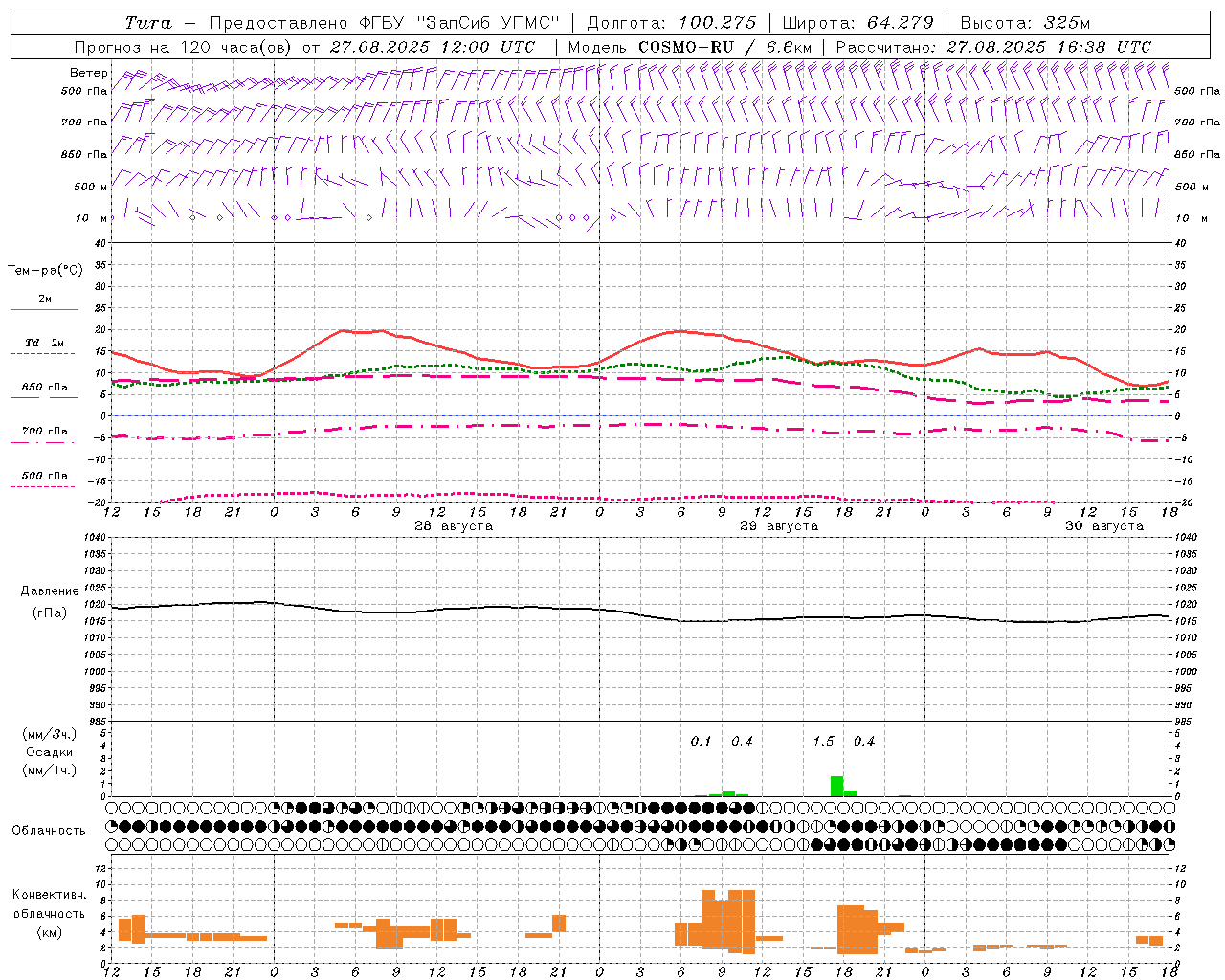The height and width of the screenshot is (980, 1225).
Task: Click the "Конвективн." convective cloud label
Action: [x=50, y=895]
